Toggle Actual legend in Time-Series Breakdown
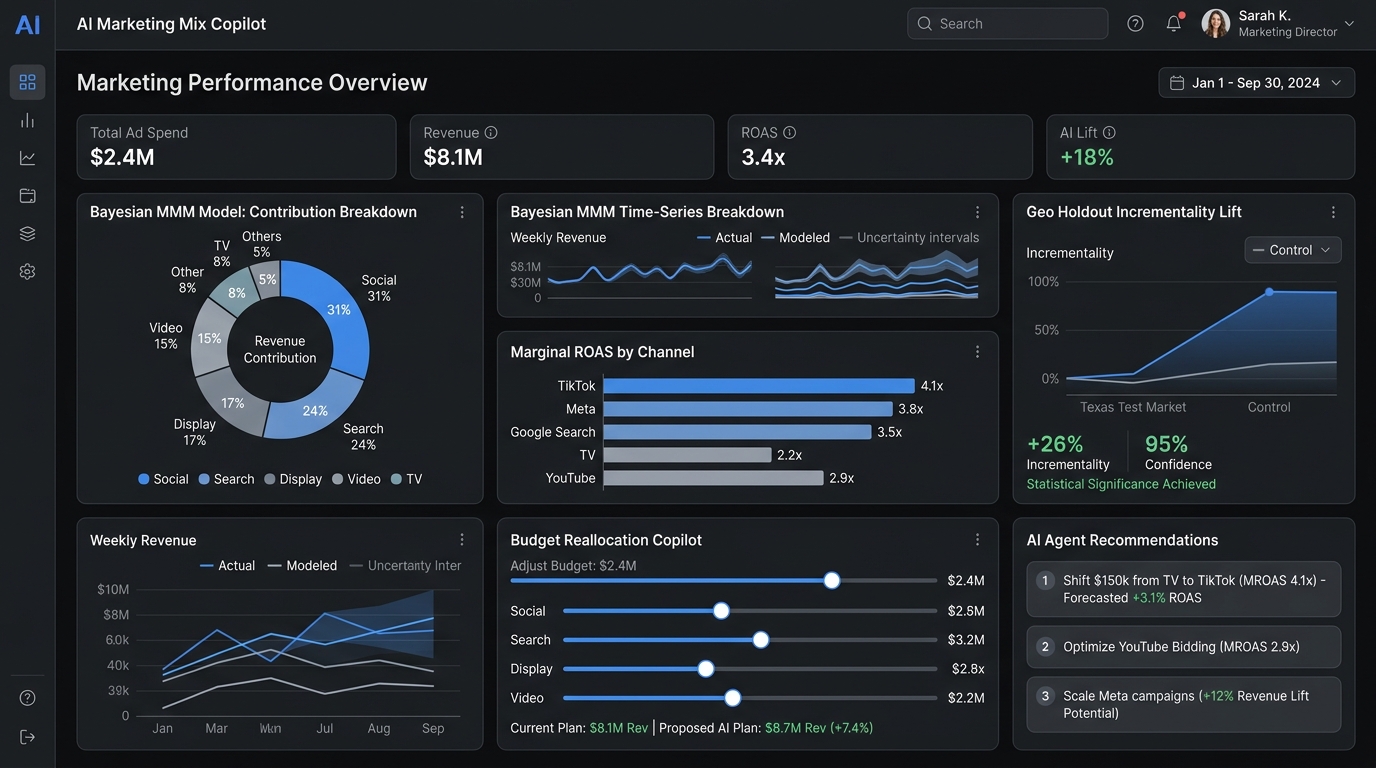 pos(724,237)
